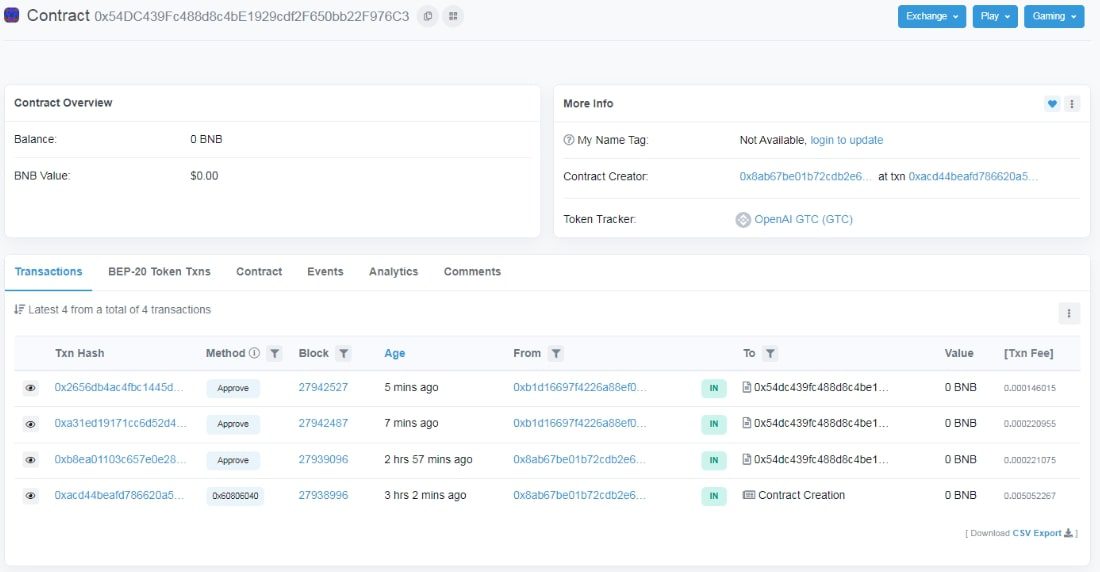
Task: Open block 27942527 details
Action: click(x=323, y=388)
